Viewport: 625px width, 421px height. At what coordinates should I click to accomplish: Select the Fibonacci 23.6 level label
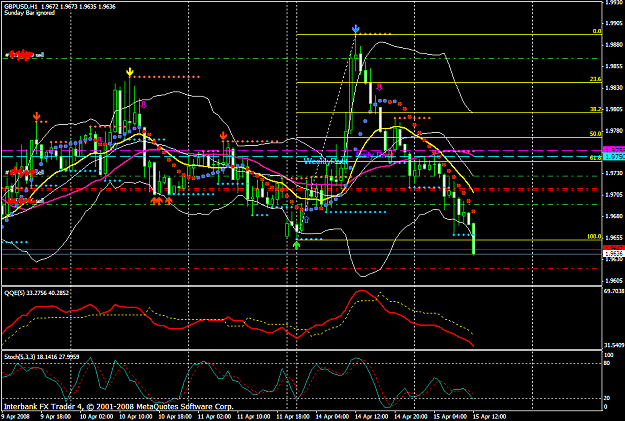coord(596,79)
